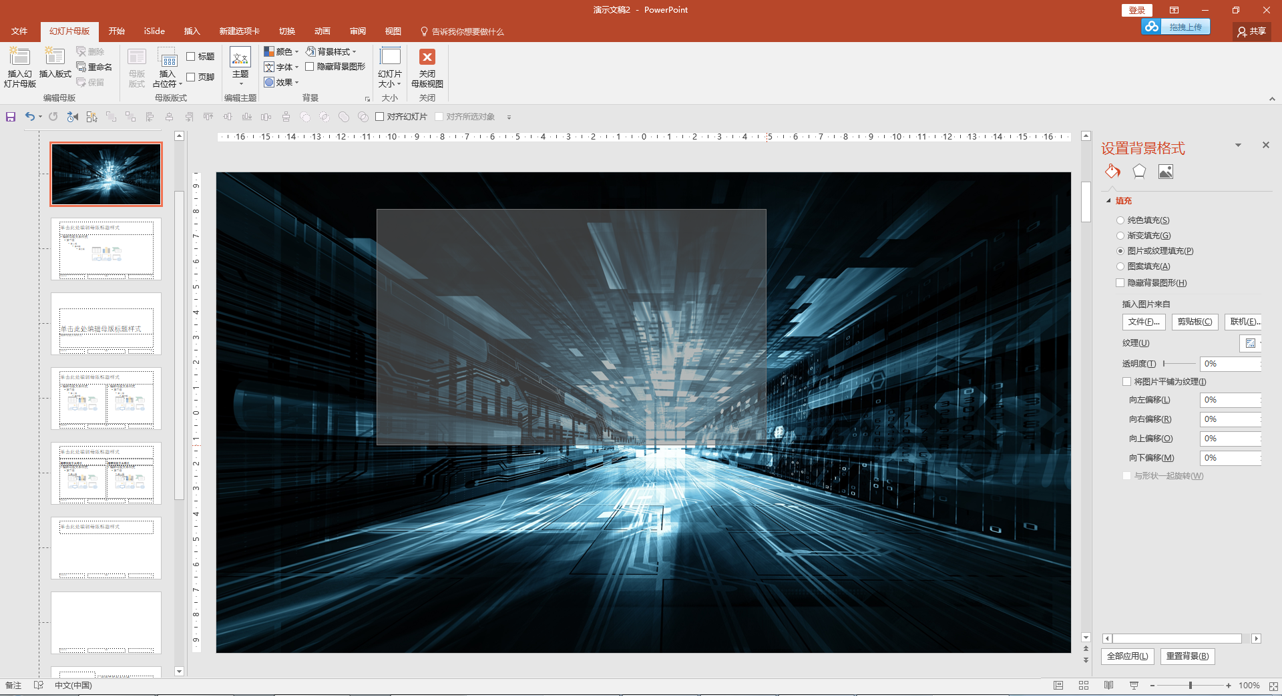
Task: Click spell check icon in status bar
Action: (38, 686)
